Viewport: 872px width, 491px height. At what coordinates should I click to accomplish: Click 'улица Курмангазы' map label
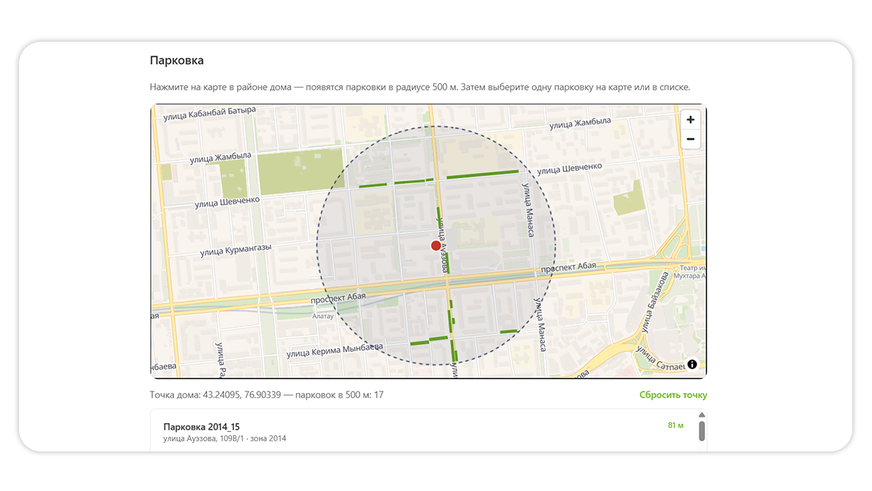coord(235,250)
